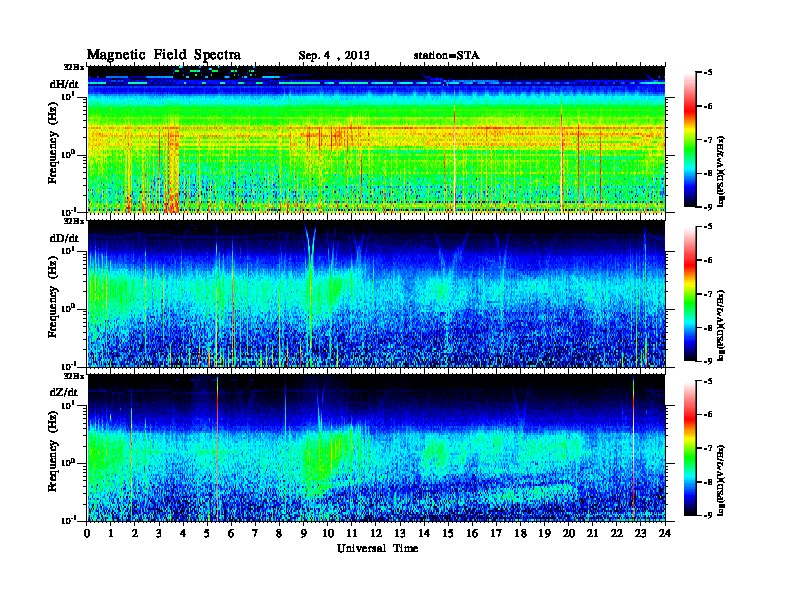Click the time axis tick label "2"
The height and width of the screenshot is (612, 792).
click(135, 534)
